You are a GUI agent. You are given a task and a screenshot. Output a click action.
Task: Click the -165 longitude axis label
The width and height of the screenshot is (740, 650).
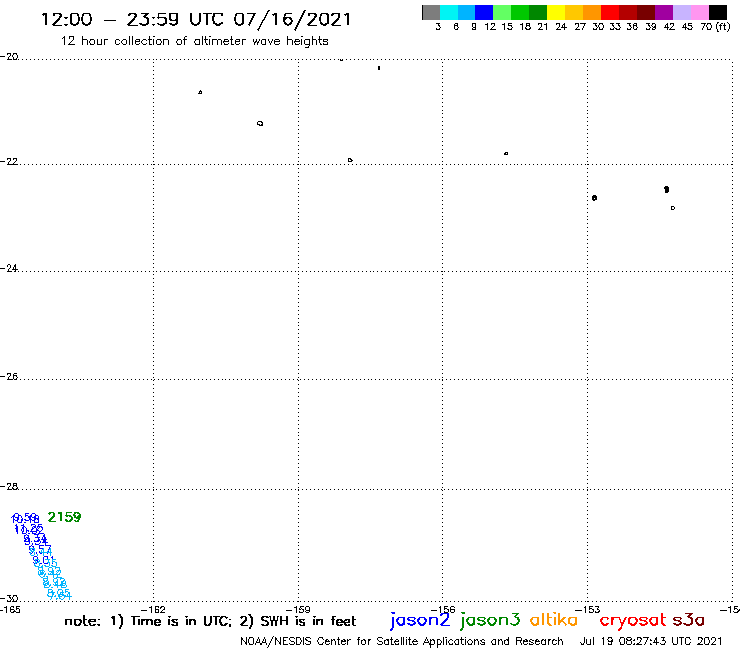(x=10, y=609)
